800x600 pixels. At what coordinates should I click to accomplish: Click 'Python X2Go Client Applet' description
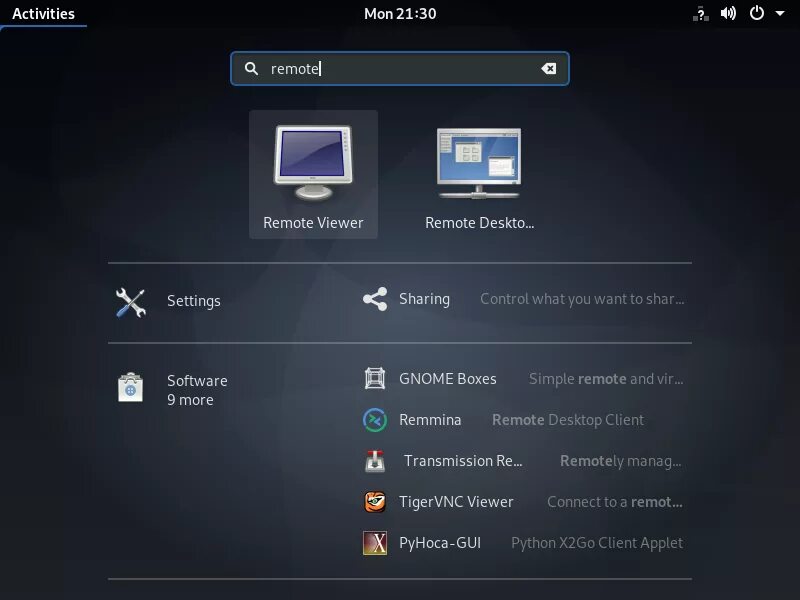point(597,543)
